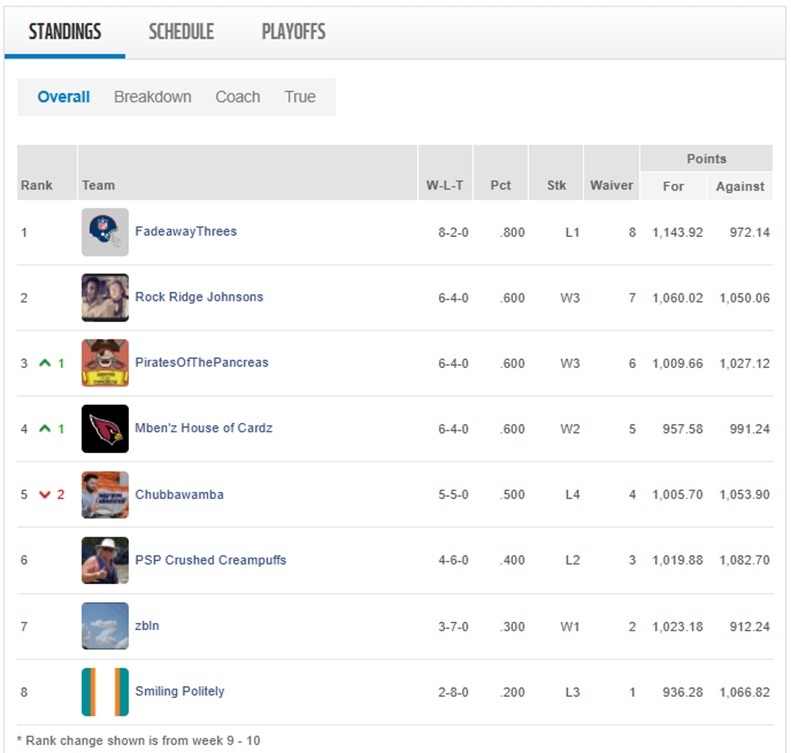Open the Rock Ridge Johnsons team link

coord(199,297)
